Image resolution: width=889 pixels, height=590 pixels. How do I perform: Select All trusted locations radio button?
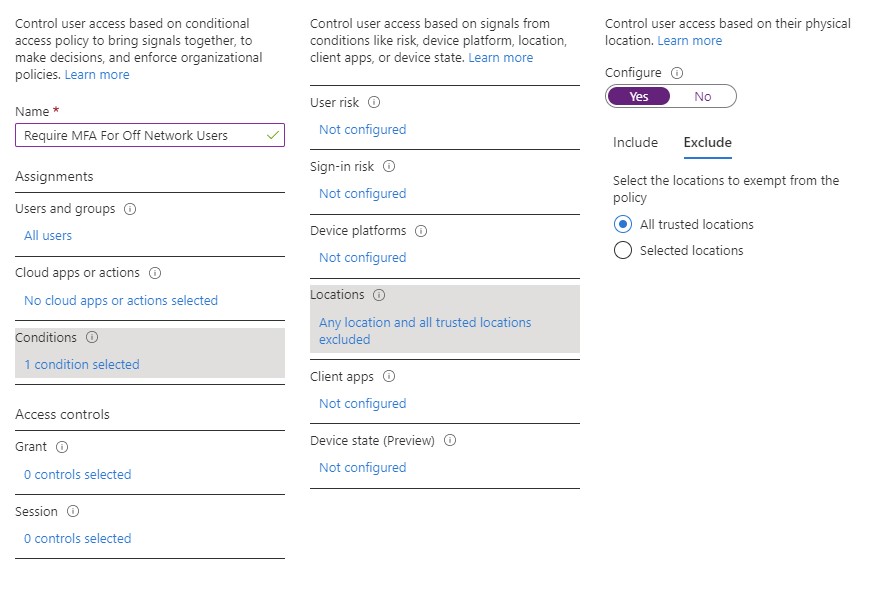(623, 224)
